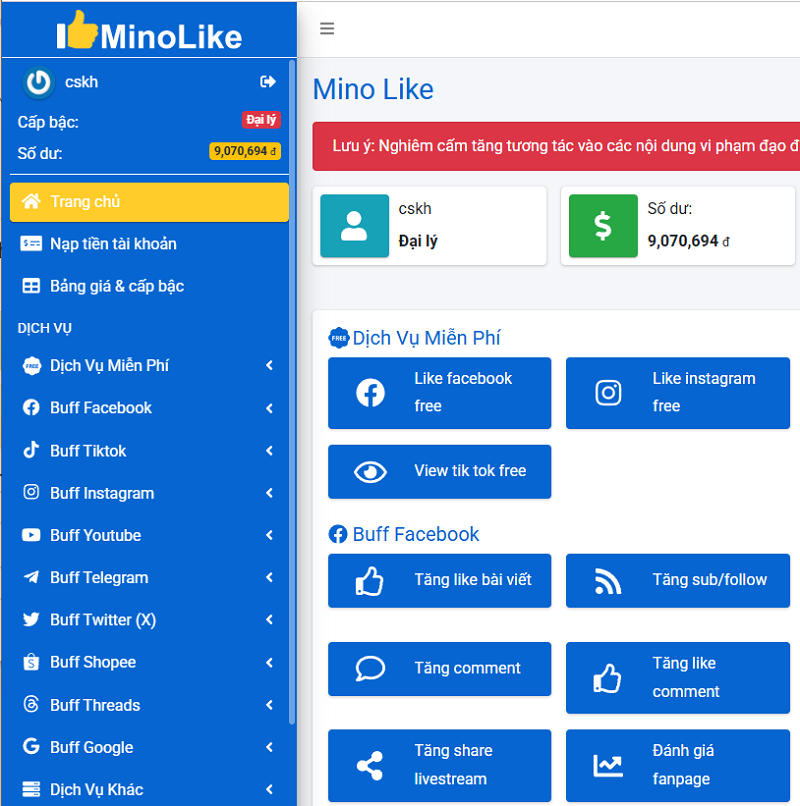Open Tăng like comment button

[678, 677]
